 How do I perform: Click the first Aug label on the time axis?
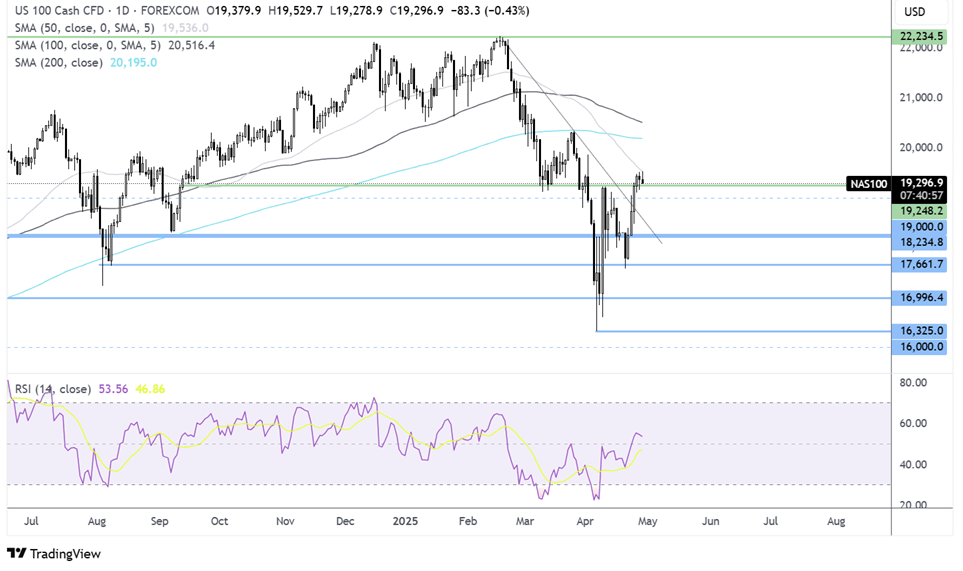96,521
